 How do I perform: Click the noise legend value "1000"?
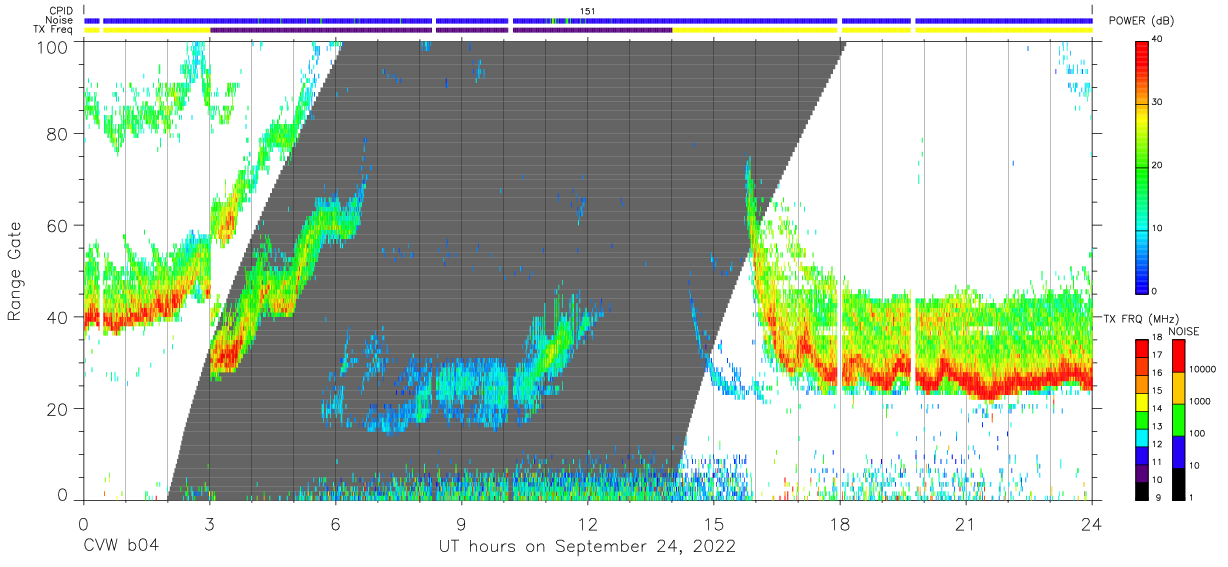click(x=1199, y=401)
